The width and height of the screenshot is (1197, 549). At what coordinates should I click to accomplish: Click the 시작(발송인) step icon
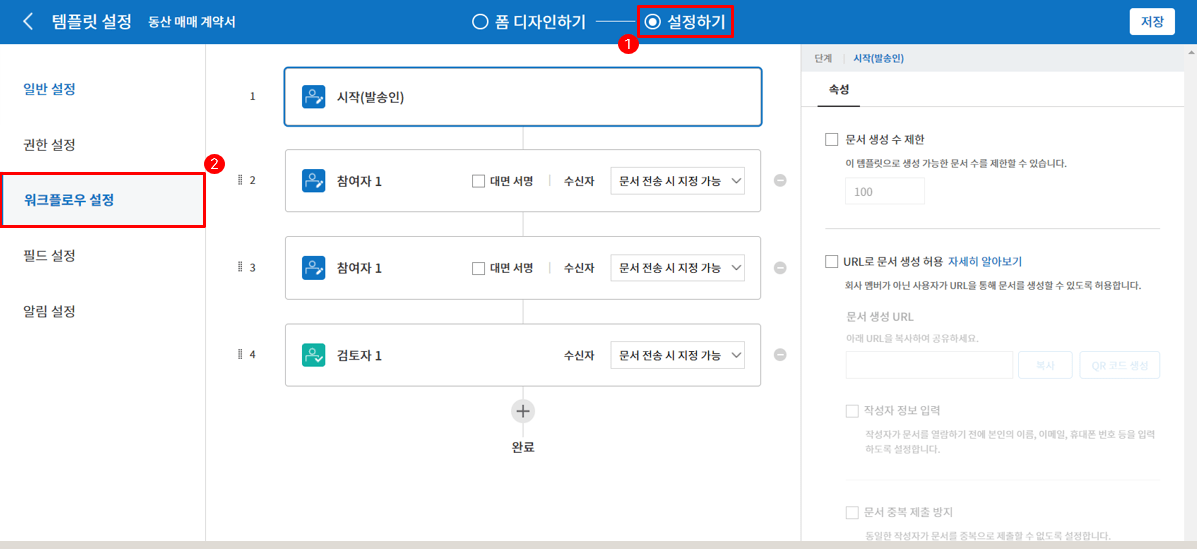coord(314,97)
